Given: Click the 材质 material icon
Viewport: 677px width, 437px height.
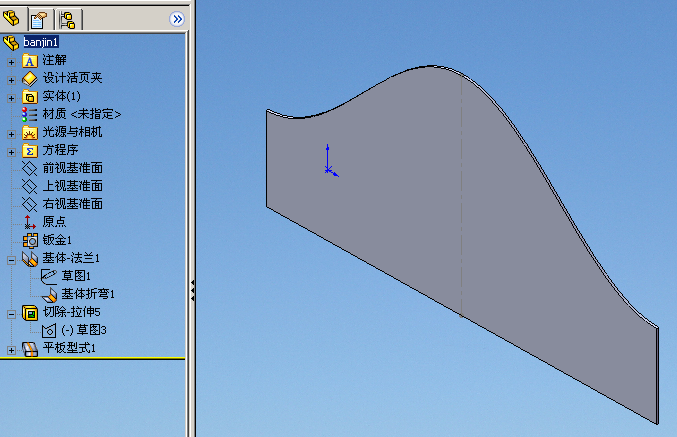Looking at the screenshot, I should (x=30, y=114).
